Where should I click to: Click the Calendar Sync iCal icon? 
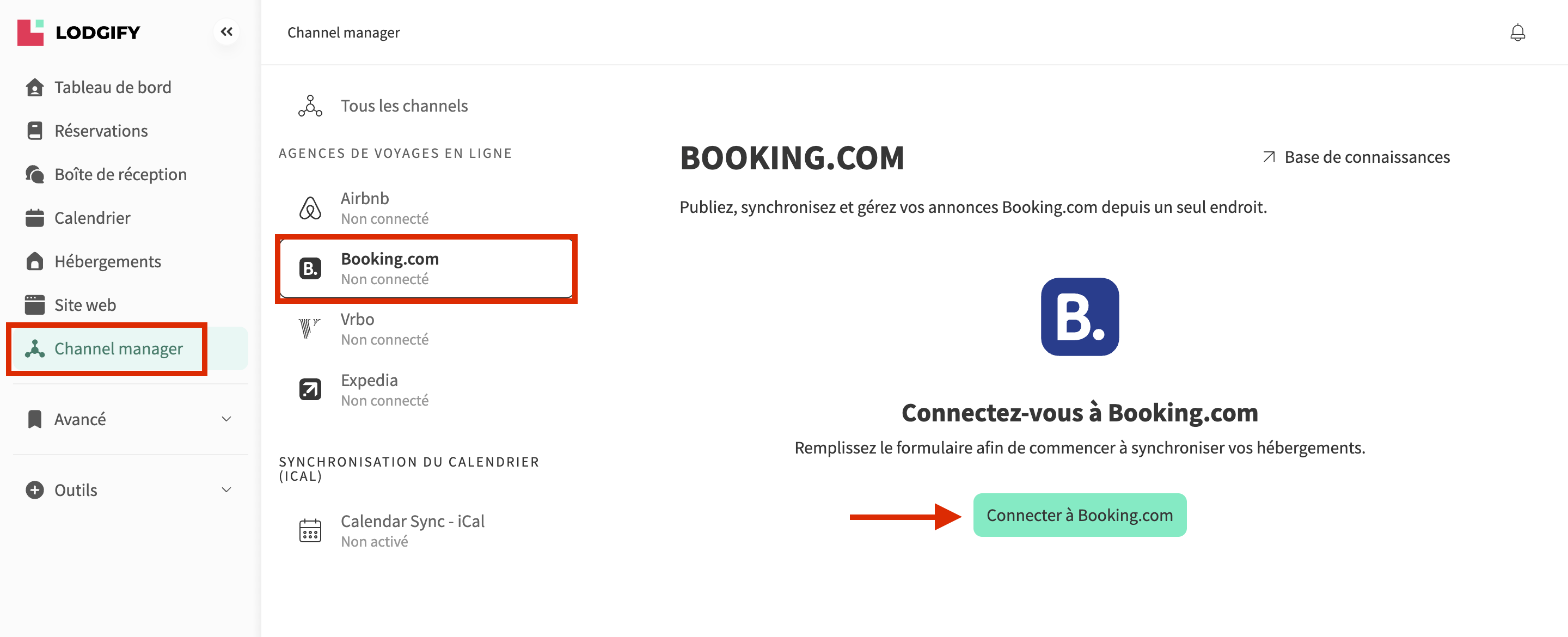click(310, 530)
